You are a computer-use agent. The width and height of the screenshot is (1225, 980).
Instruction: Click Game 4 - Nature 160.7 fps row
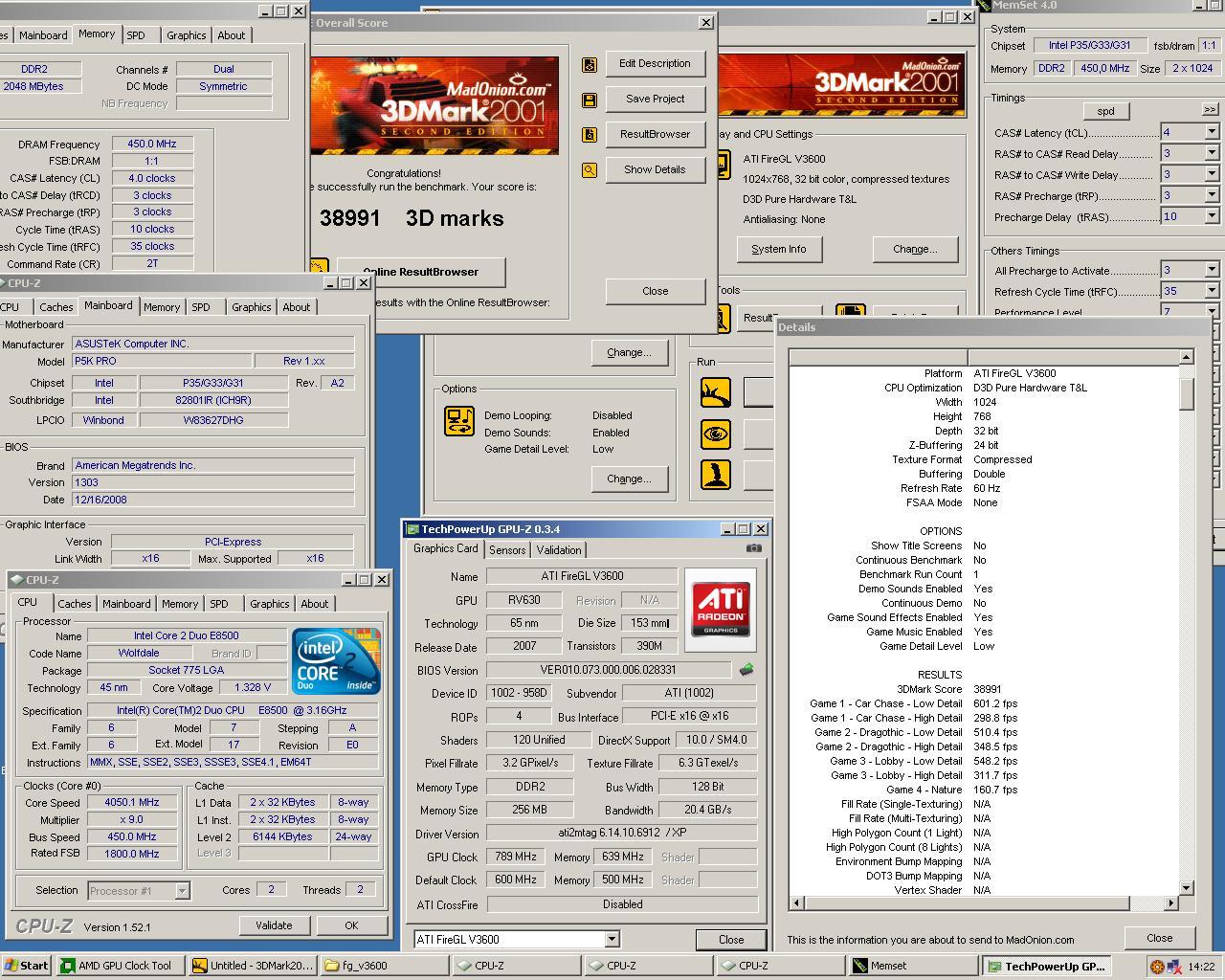(952, 790)
